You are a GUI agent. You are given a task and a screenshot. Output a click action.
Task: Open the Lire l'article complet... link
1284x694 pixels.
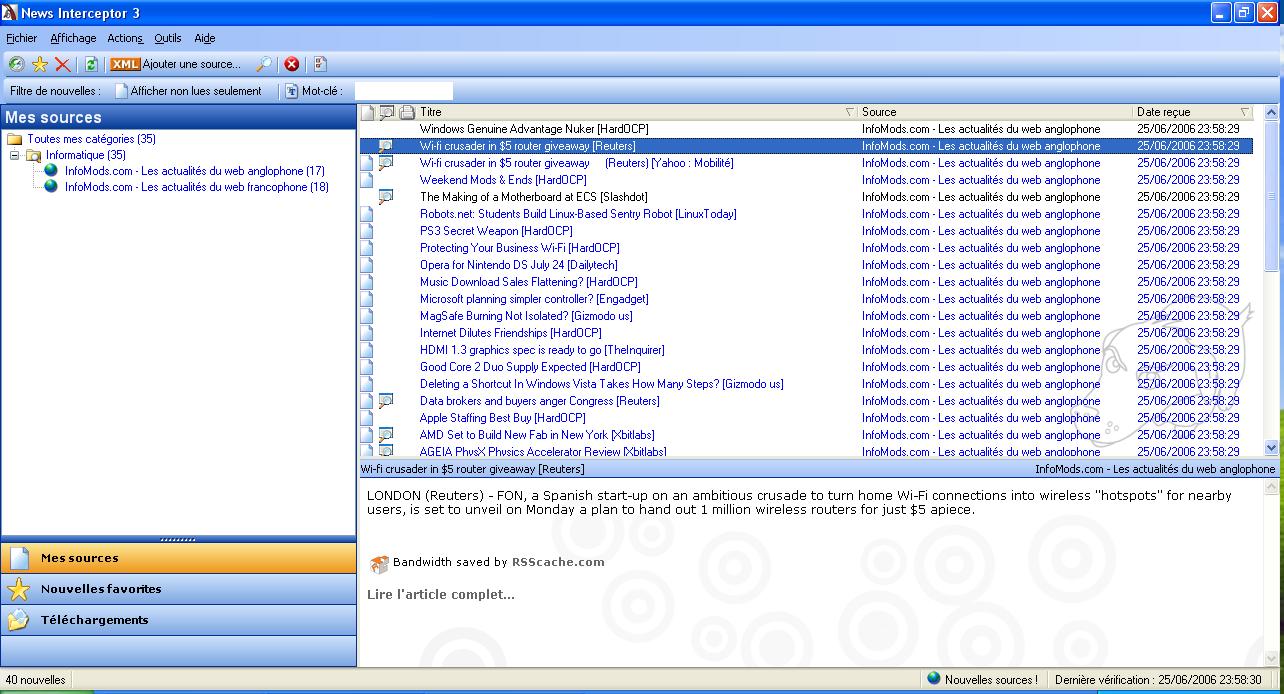(441, 595)
